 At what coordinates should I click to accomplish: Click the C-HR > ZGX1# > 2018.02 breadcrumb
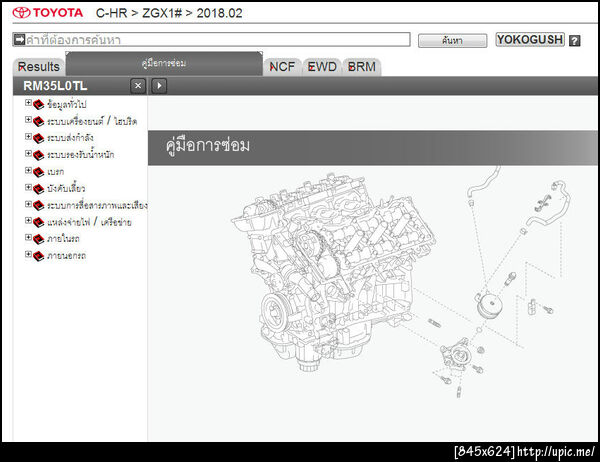click(x=169, y=13)
